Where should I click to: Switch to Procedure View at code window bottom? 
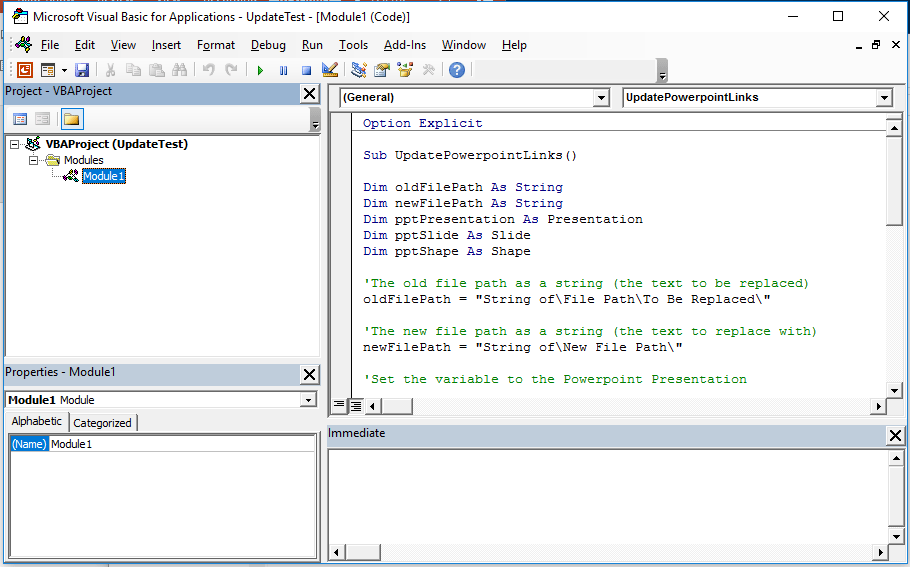tap(339, 406)
